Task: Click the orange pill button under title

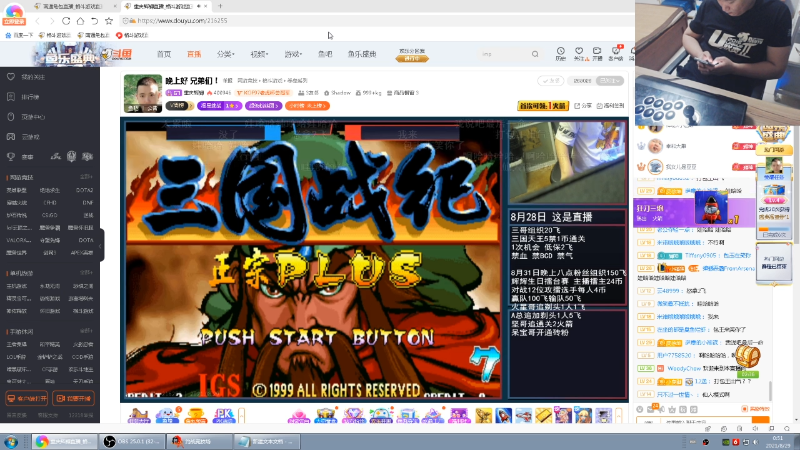Action: click(307, 106)
